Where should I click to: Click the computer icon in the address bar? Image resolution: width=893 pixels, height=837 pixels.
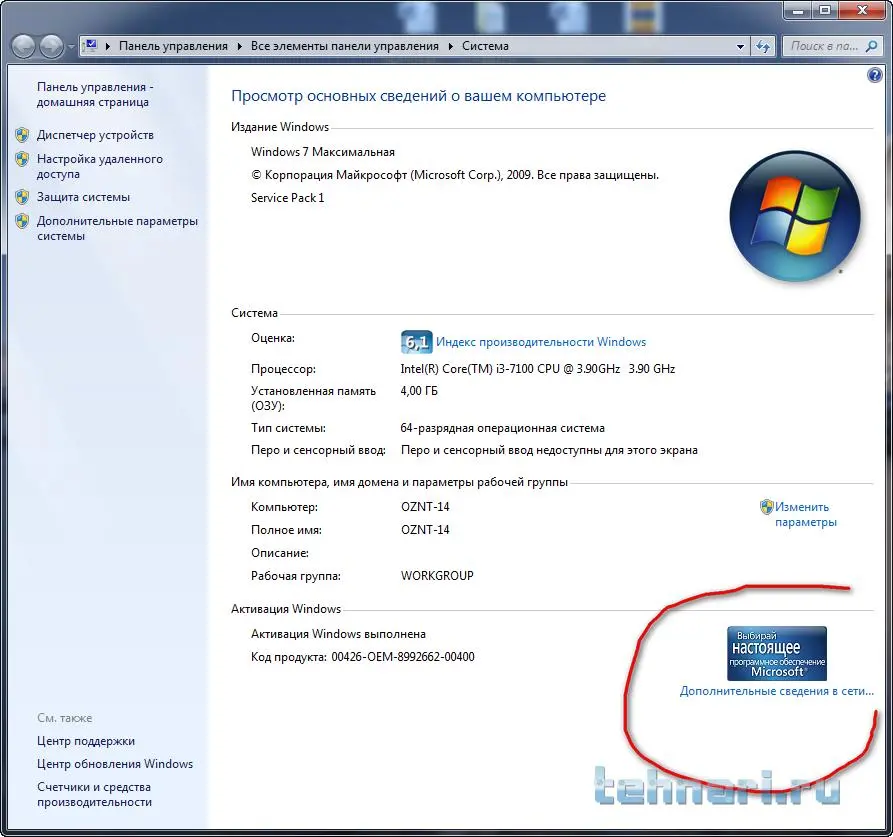(x=91, y=46)
